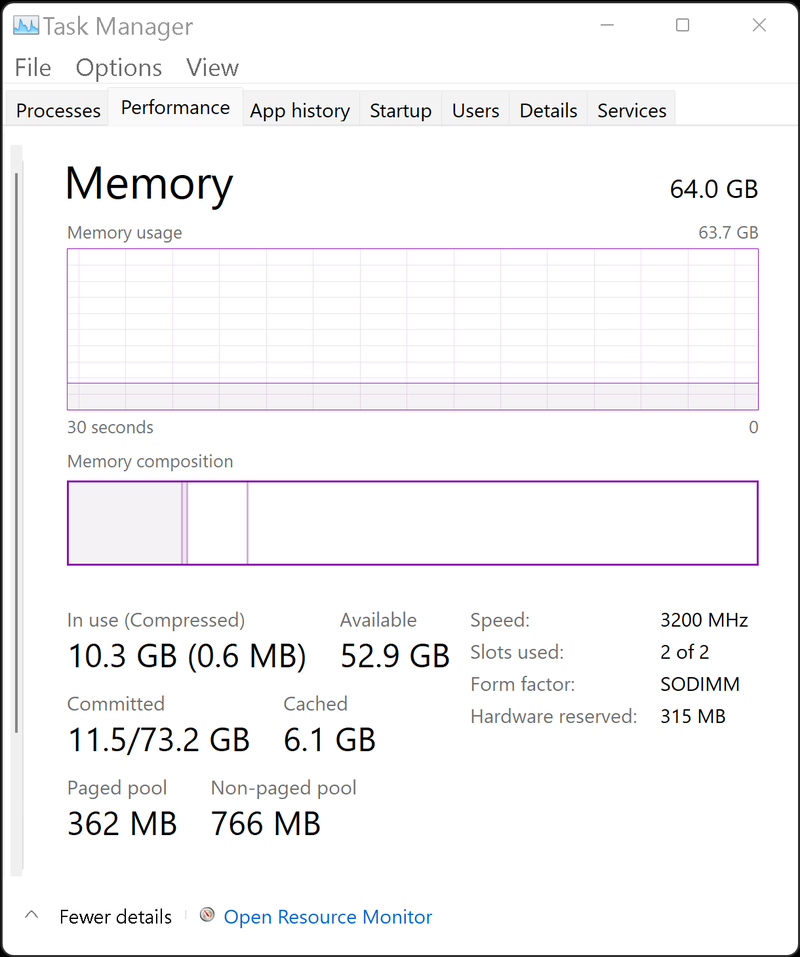Click the Open Resource Monitor link
Image resolution: width=800 pixels, height=957 pixels.
point(328,917)
